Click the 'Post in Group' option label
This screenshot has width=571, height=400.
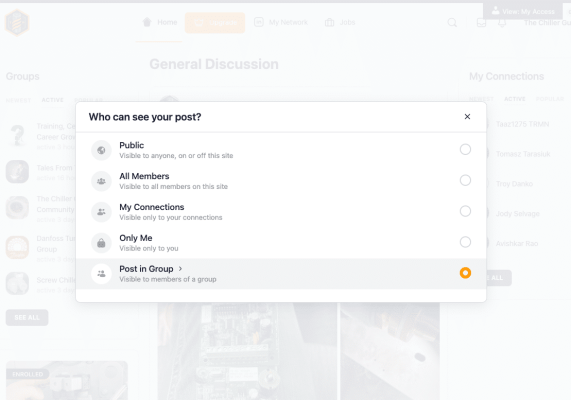(x=146, y=269)
